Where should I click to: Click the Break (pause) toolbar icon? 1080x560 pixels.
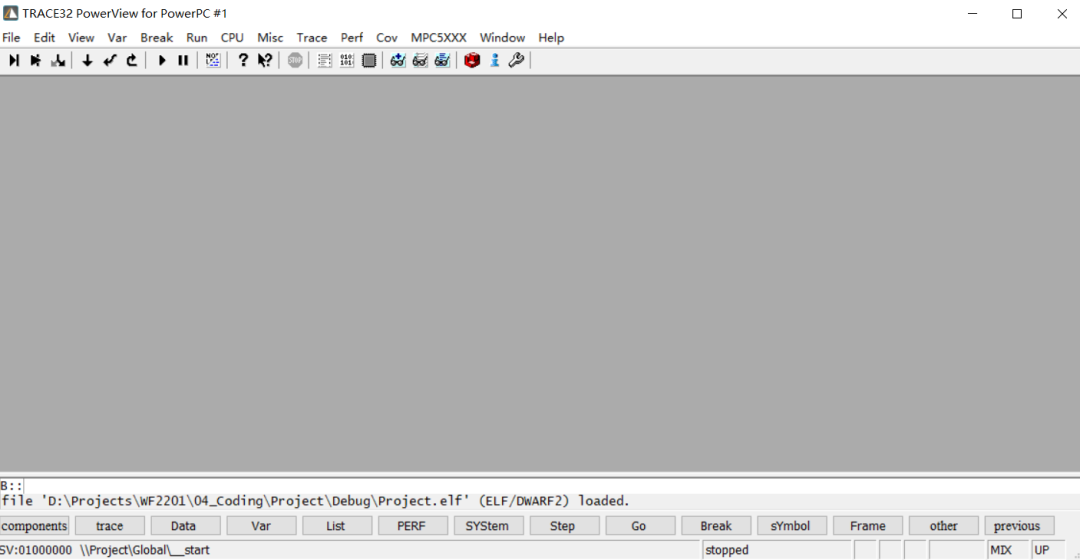click(183, 61)
